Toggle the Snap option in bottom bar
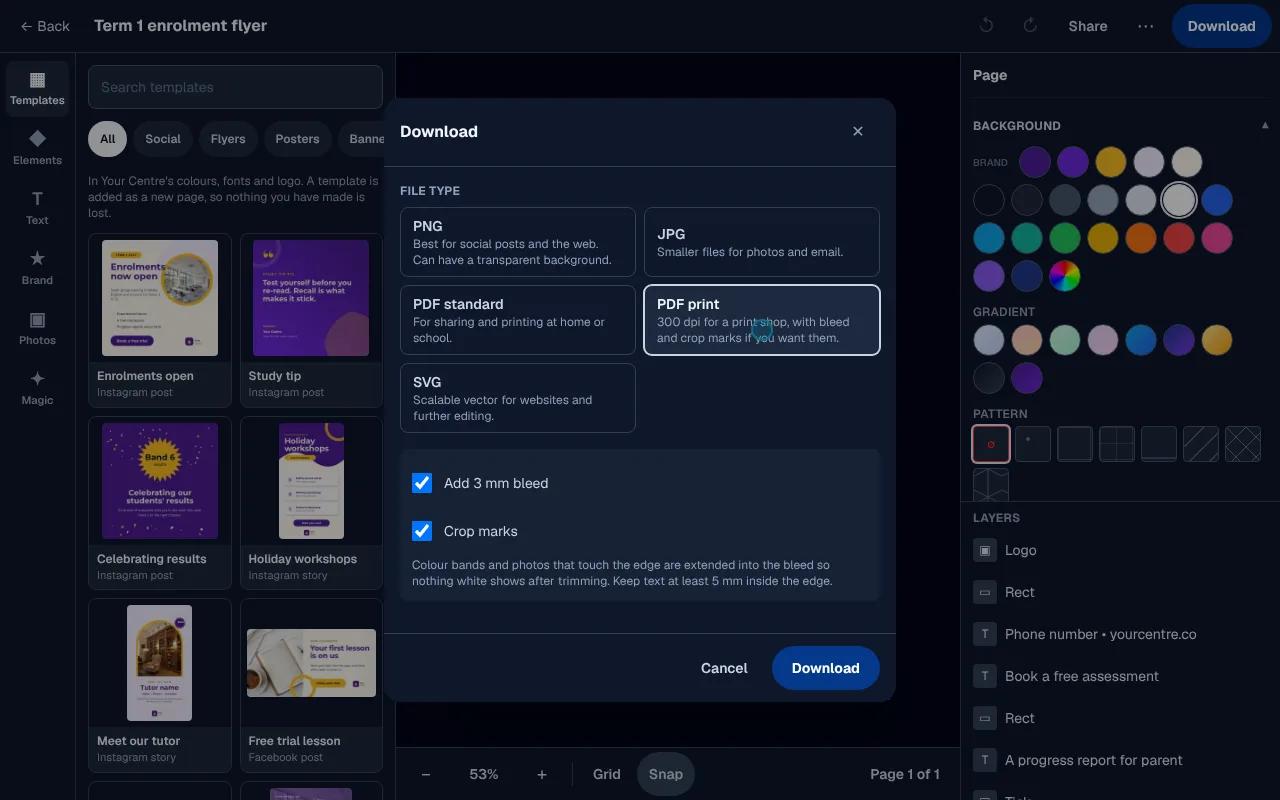1280x800 pixels. 666,774
